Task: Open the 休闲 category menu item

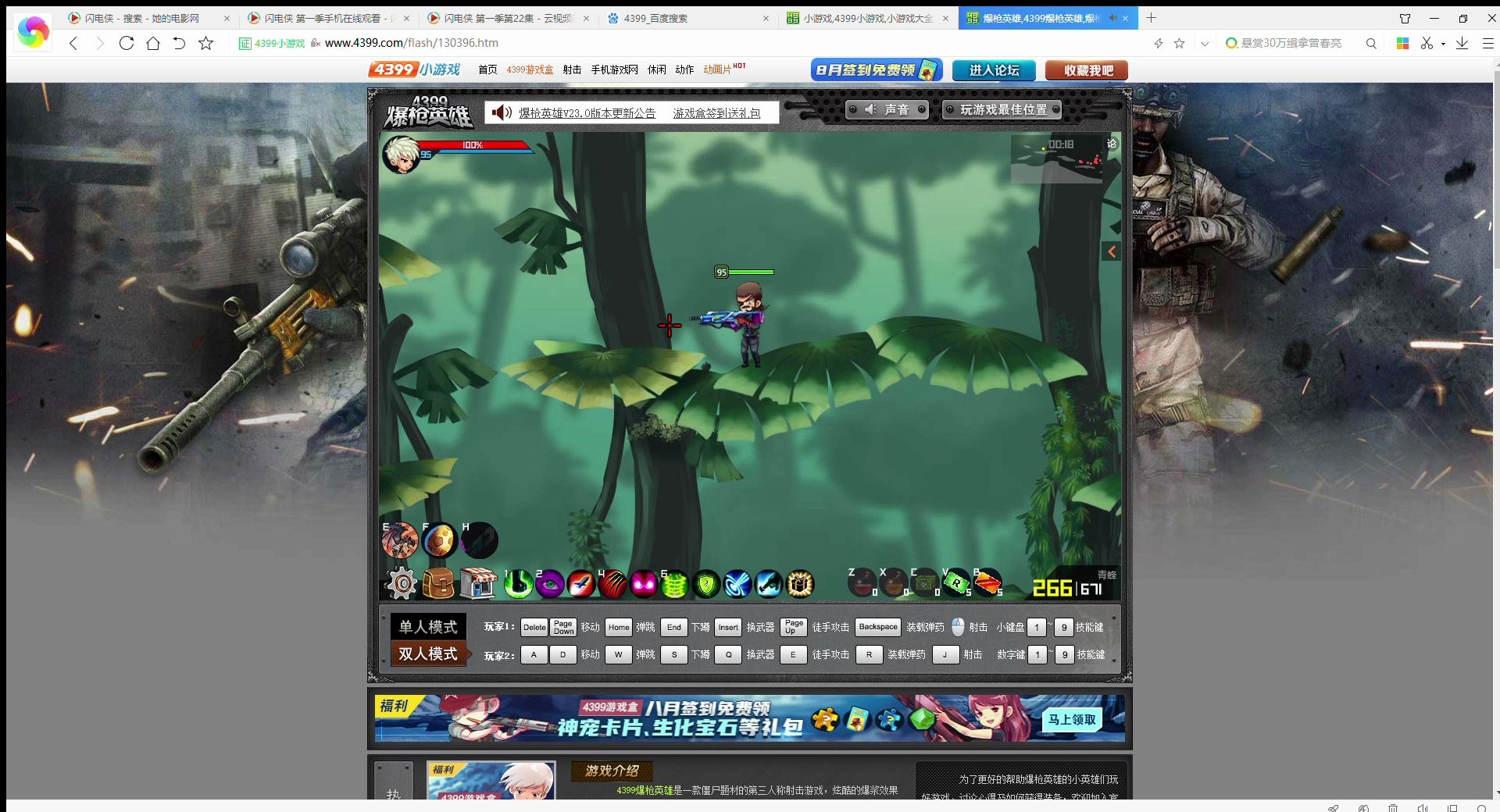Action: pyautogui.click(x=656, y=69)
